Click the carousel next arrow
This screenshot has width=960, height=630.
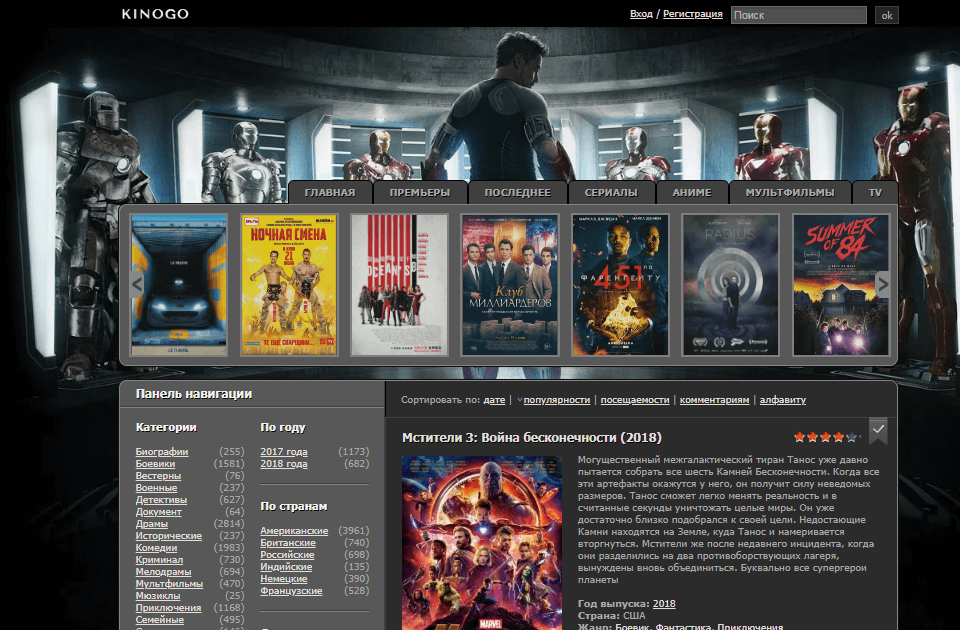click(882, 284)
